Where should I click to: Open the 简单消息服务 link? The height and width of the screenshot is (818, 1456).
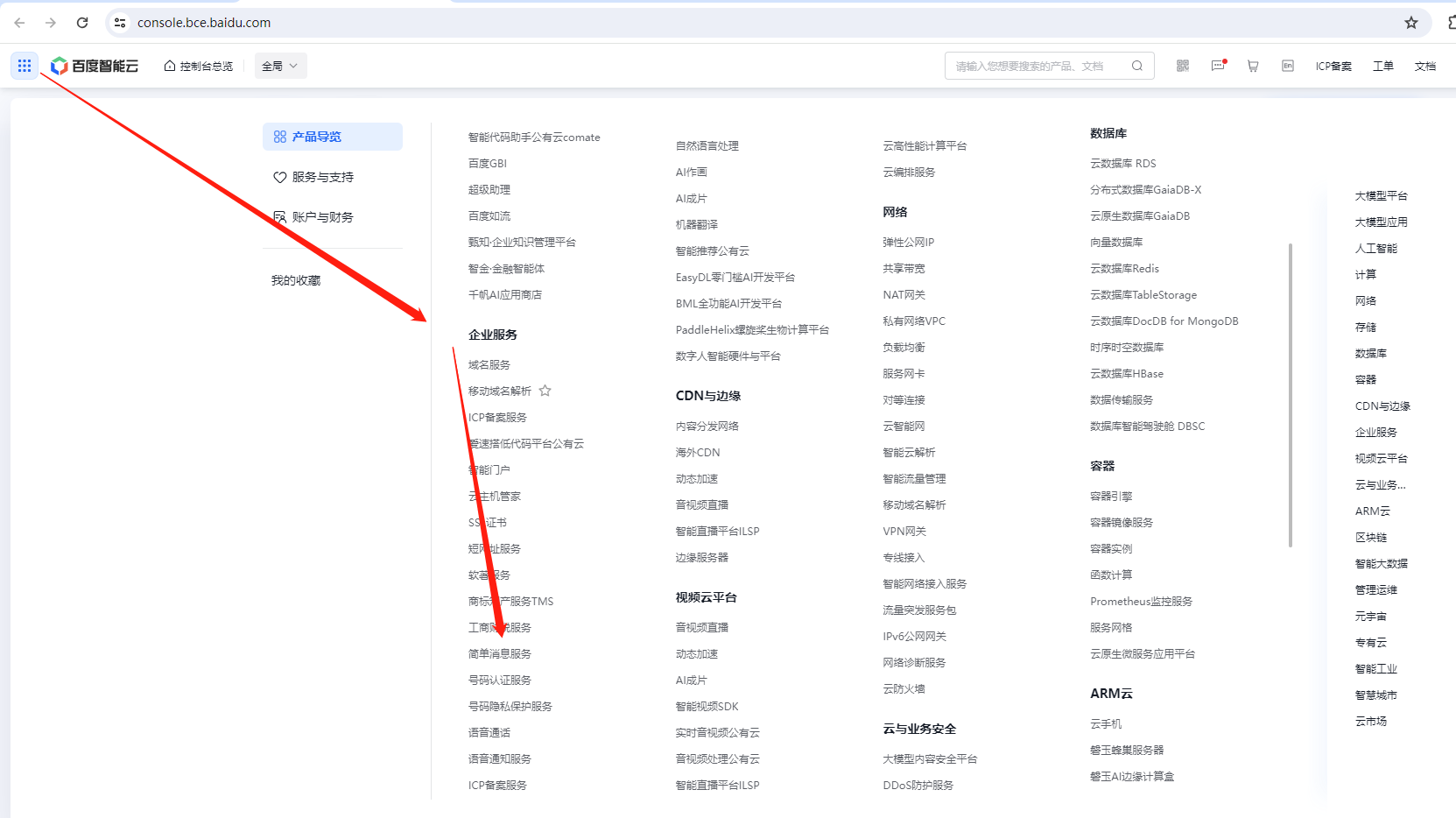[500, 654]
